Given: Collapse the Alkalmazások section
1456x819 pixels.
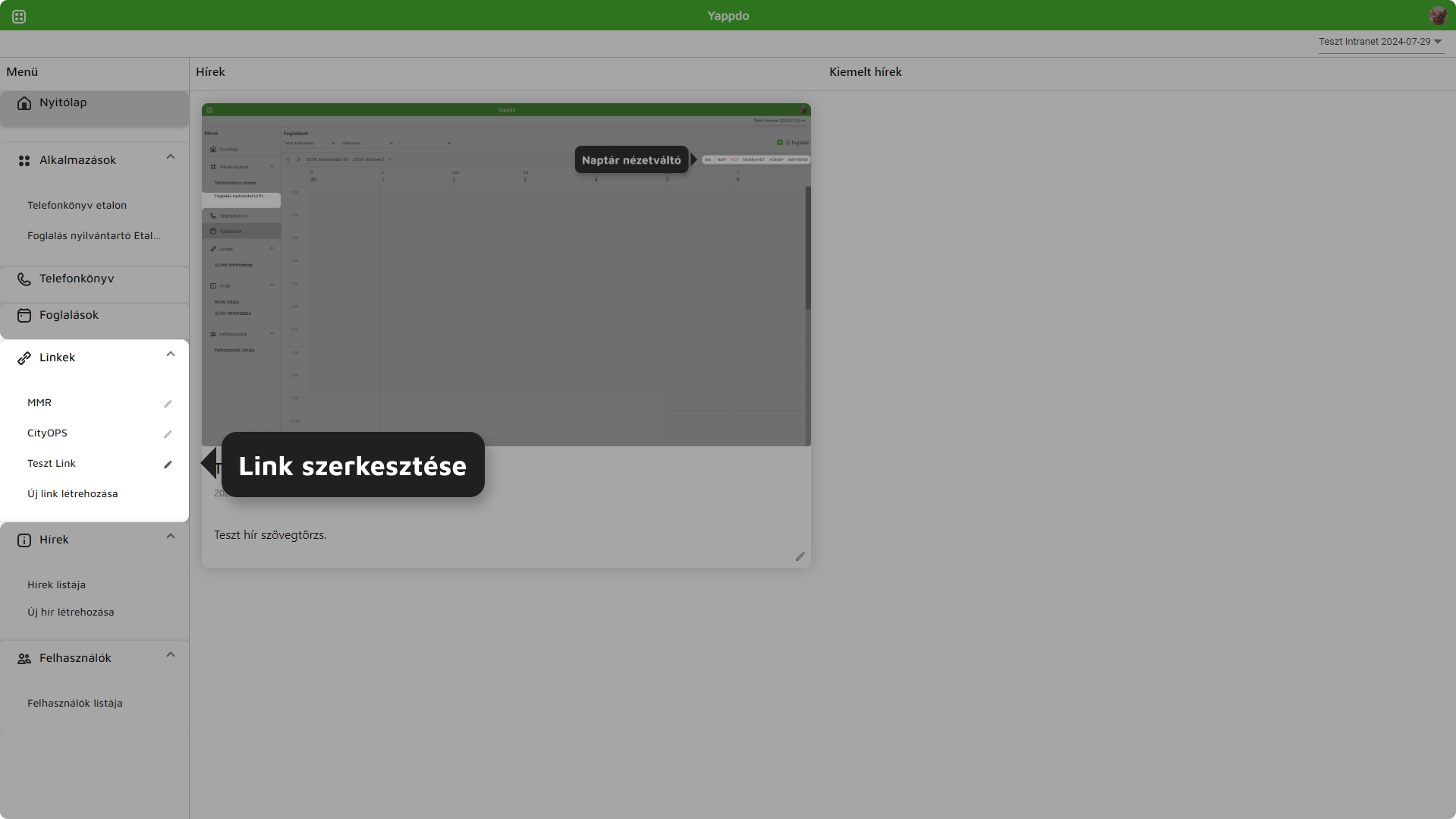Looking at the screenshot, I should click(x=171, y=157).
